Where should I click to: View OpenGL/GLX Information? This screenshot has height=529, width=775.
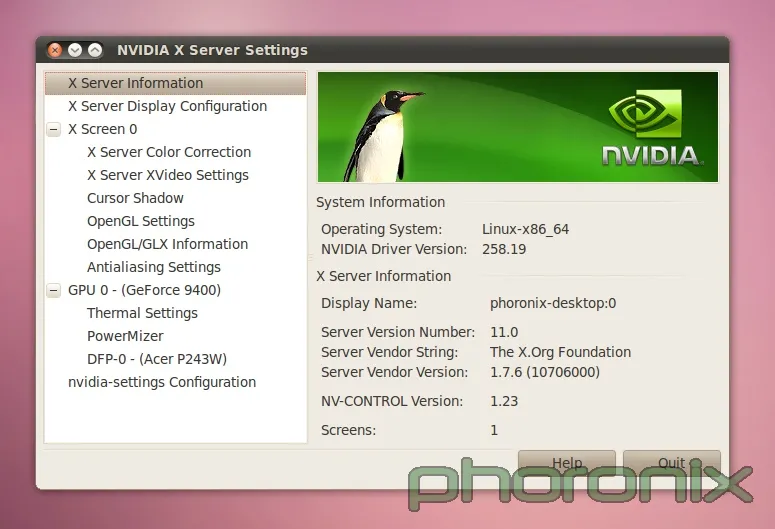[168, 244]
